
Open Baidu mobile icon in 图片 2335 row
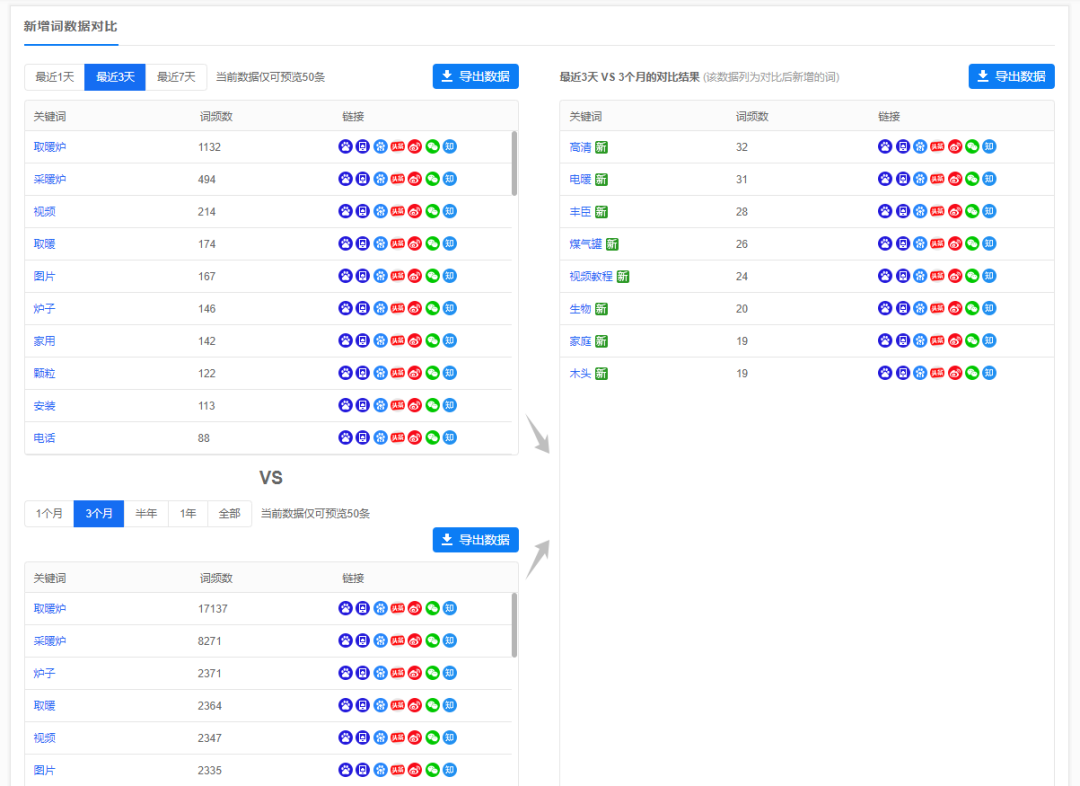(363, 770)
